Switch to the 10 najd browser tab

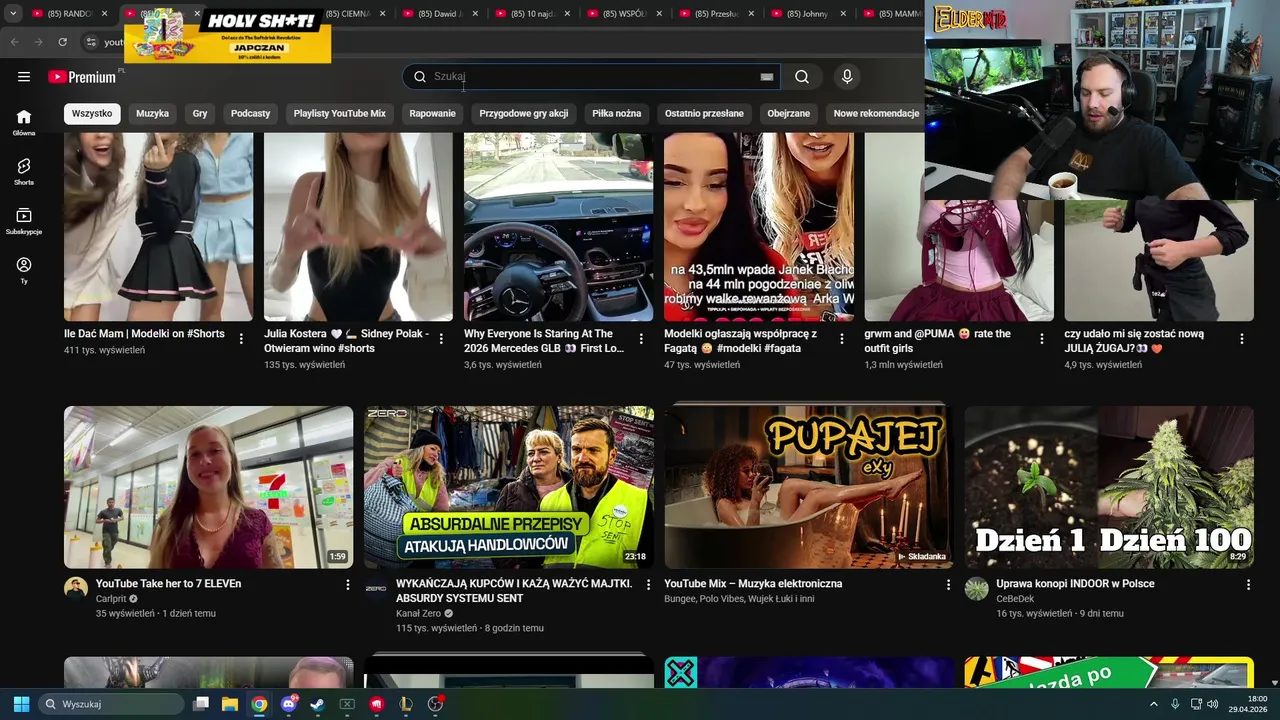click(x=532, y=14)
